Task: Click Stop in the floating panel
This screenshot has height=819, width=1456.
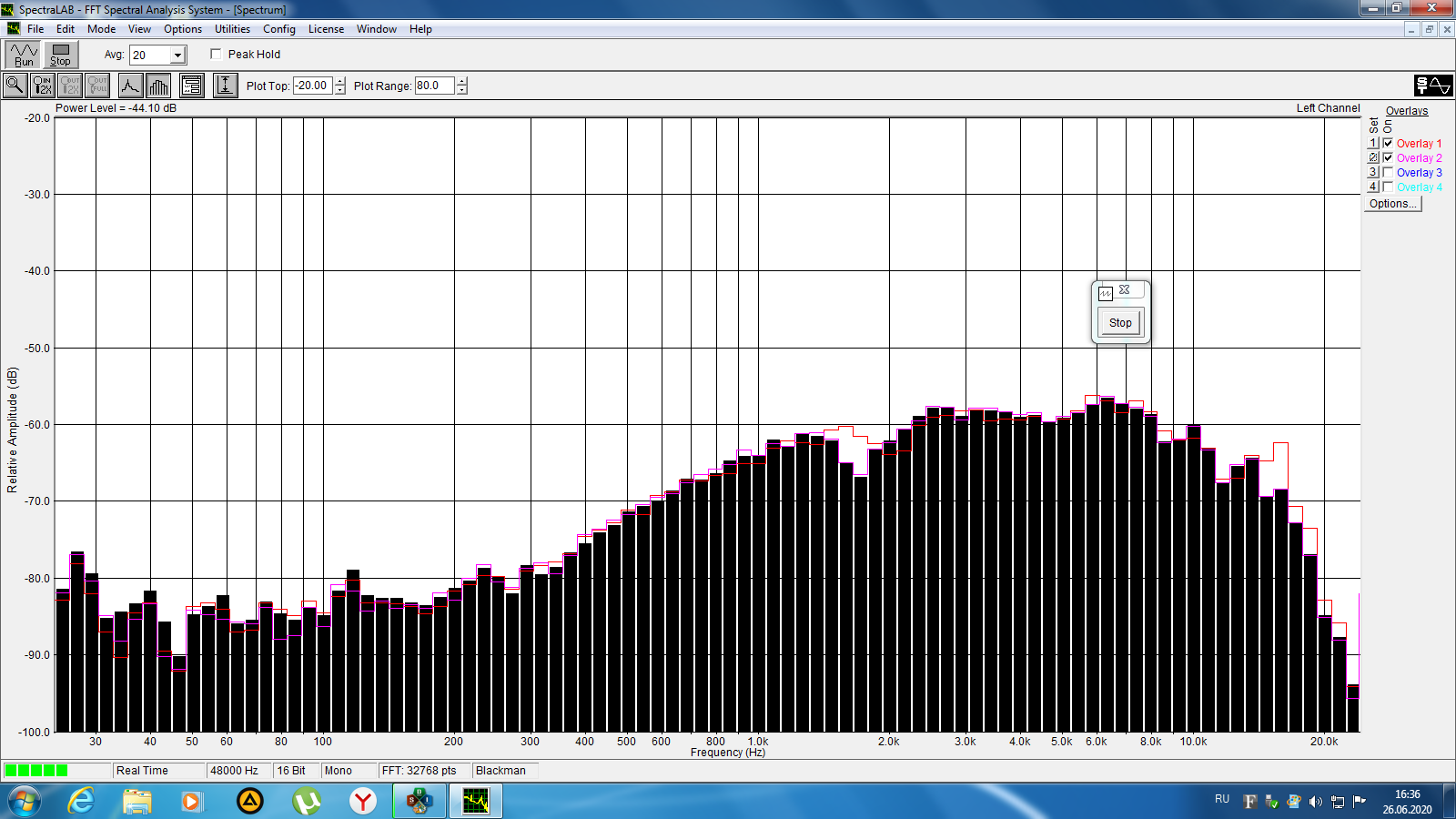Action: 1120,323
